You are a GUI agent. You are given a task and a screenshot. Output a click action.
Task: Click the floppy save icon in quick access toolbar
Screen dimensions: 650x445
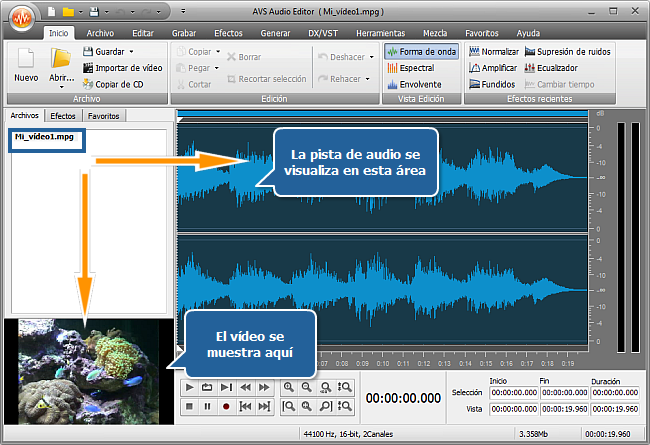(x=95, y=12)
